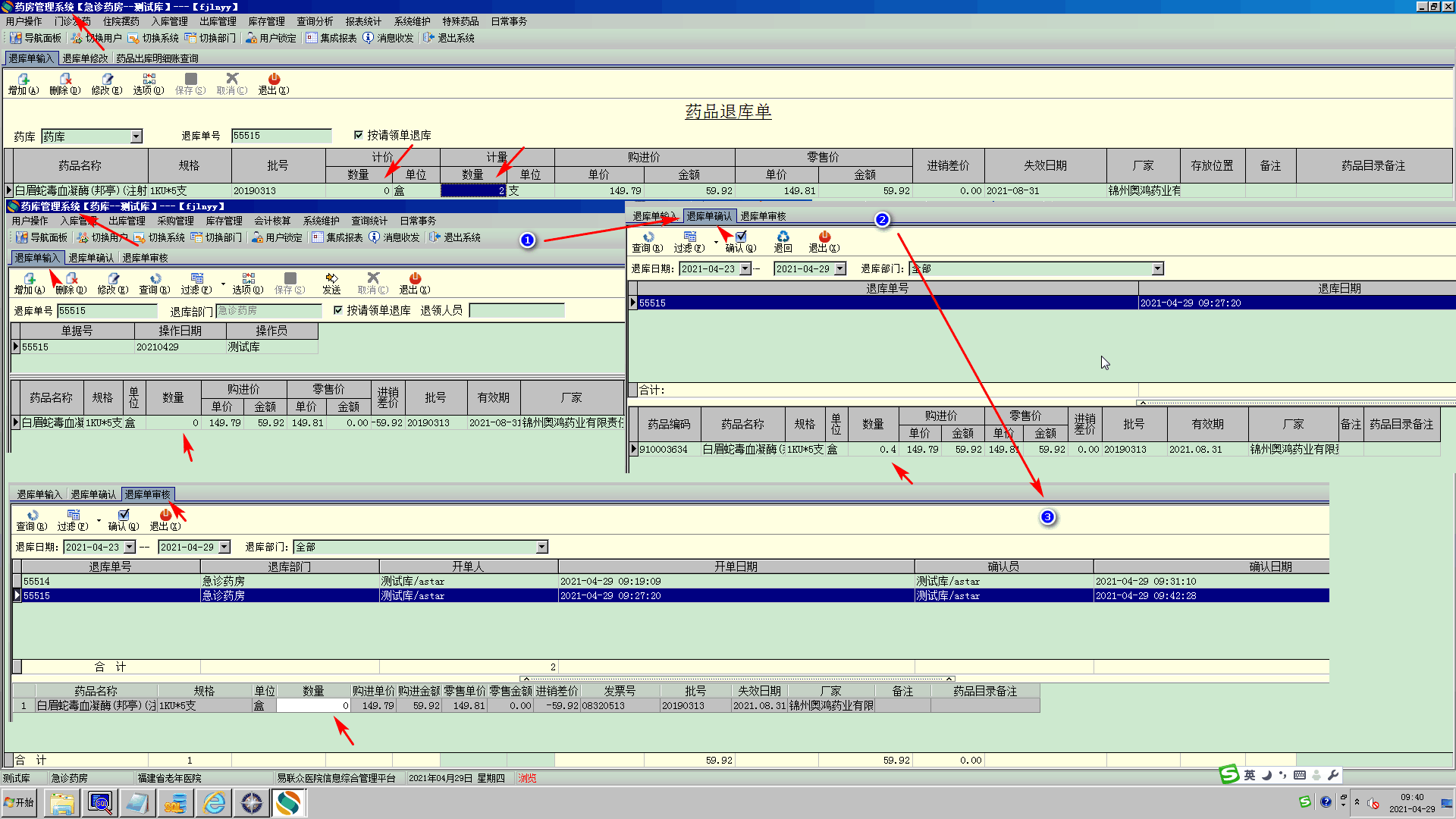The width and height of the screenshot is (1456, 819).
Task: Click the 增加 (Add) icon in top toolbar
Action: 24,79
